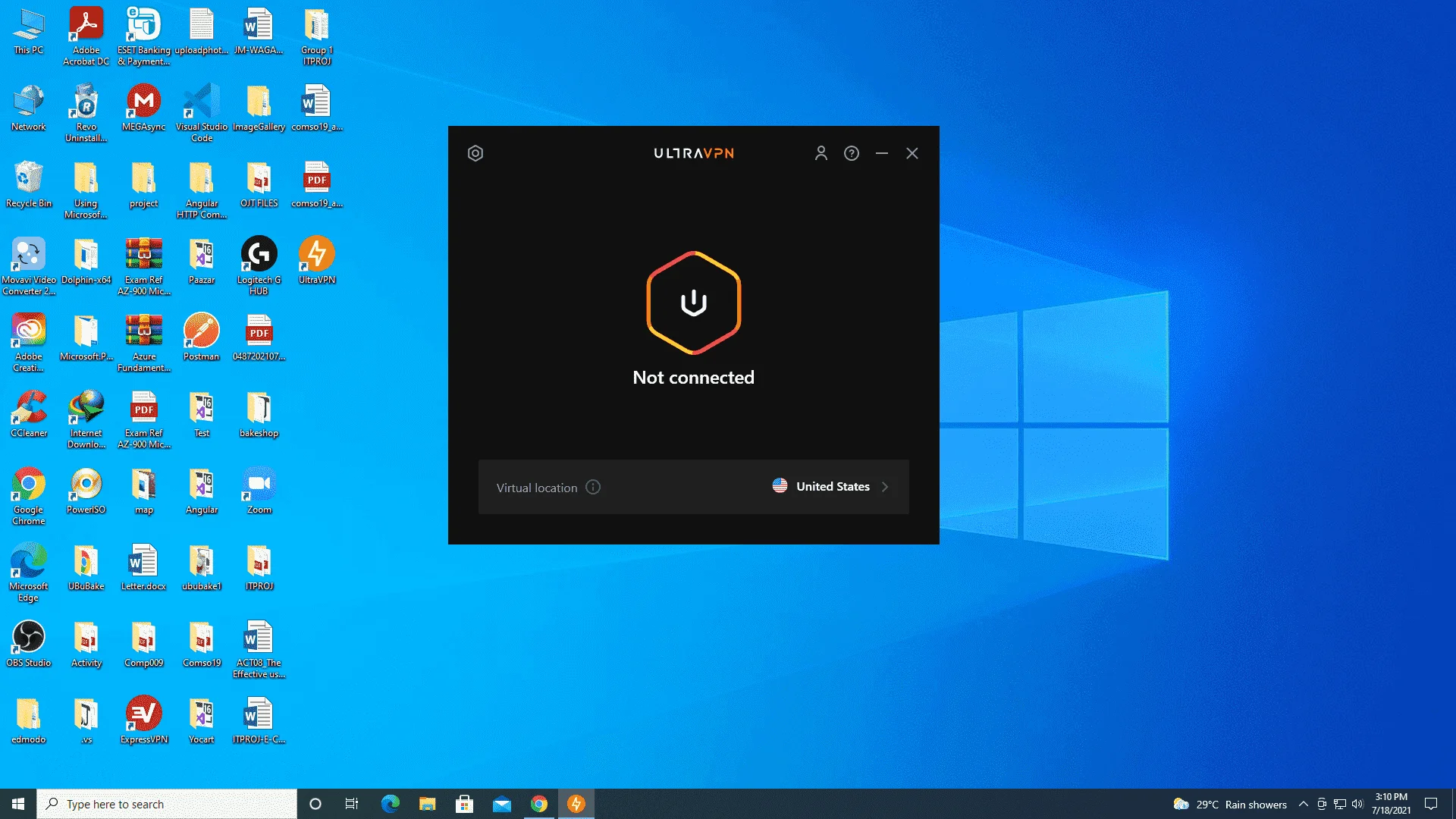
Task: Open the Task View taskbar button
Action: (352, 804)
